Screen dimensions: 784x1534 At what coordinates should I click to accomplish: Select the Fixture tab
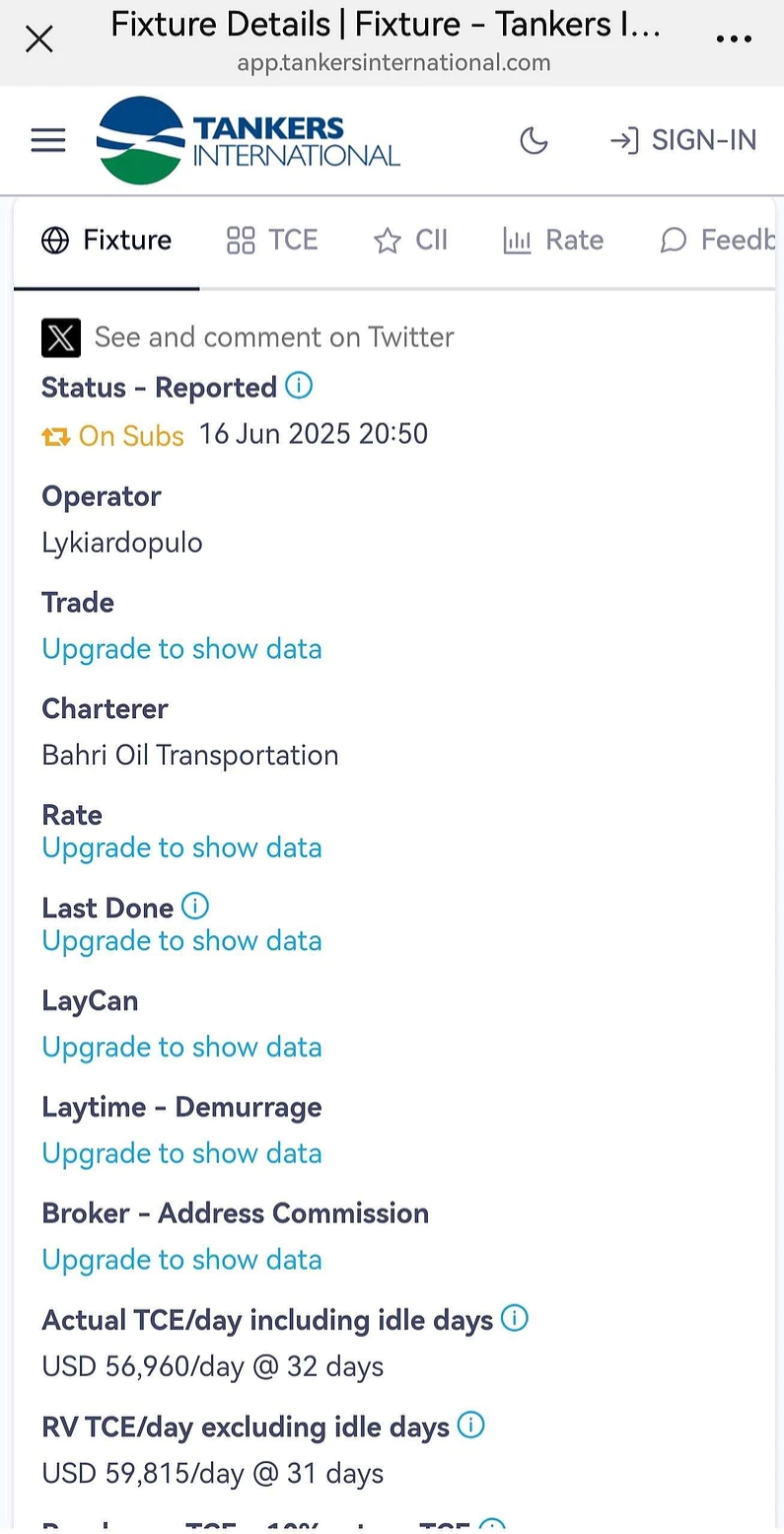107,240
